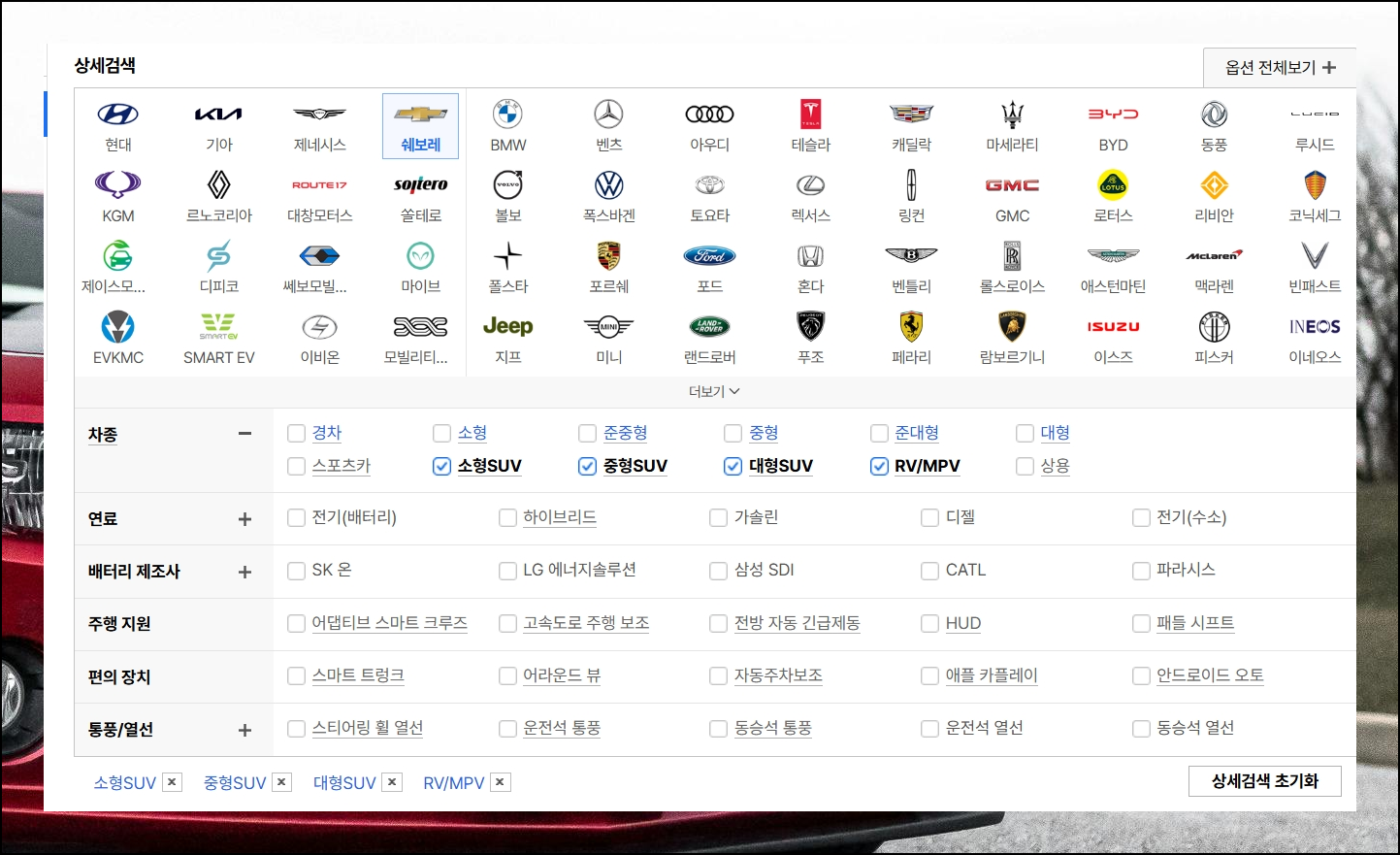This screenshot has height=855, width=1400.
Task: Choose the Mercedes-Benz (벤츠) logo
Action: (x=609, y=115)
